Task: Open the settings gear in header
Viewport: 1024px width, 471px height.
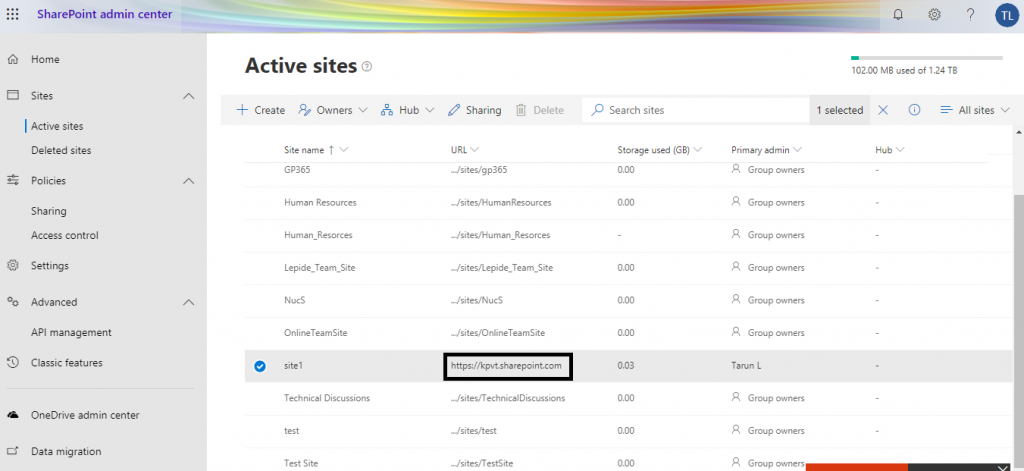Action: pyautogui.click(x=934, y=14)
